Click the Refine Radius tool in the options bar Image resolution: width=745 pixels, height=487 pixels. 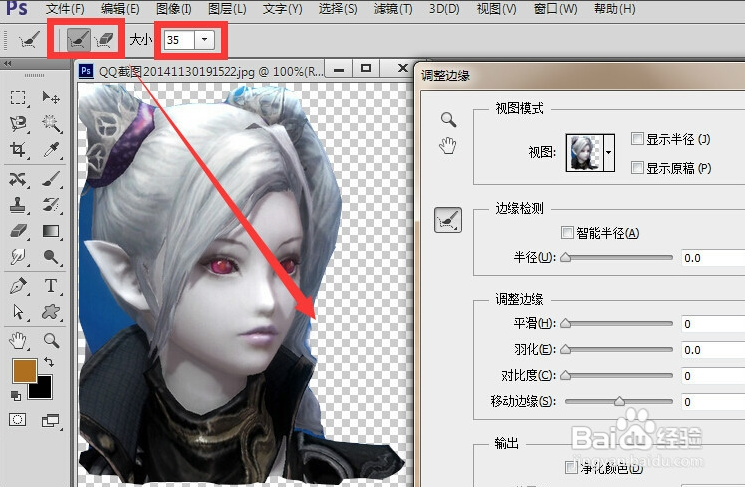coord(78,40)
